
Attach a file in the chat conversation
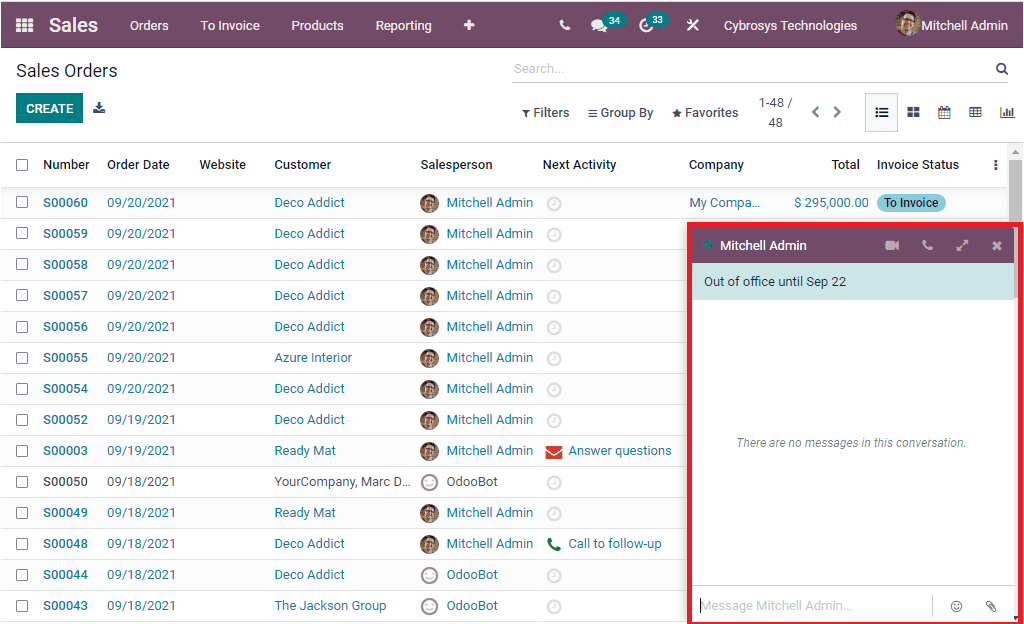pyautogui.click(x=990, y=606)
